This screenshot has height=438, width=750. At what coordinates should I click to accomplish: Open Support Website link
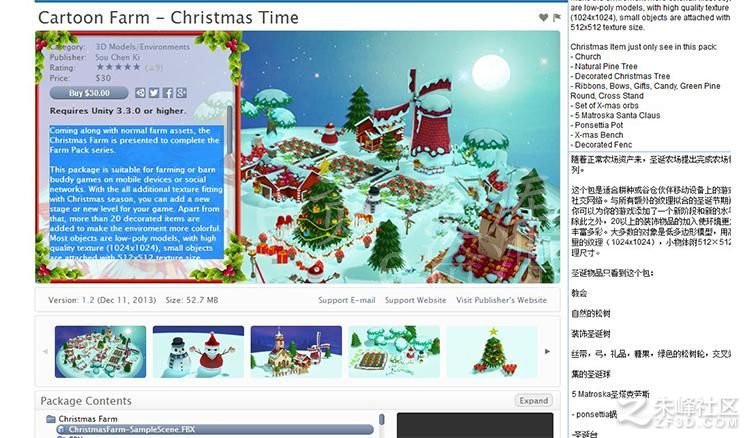pyautogui.click(x=415, y=300)
